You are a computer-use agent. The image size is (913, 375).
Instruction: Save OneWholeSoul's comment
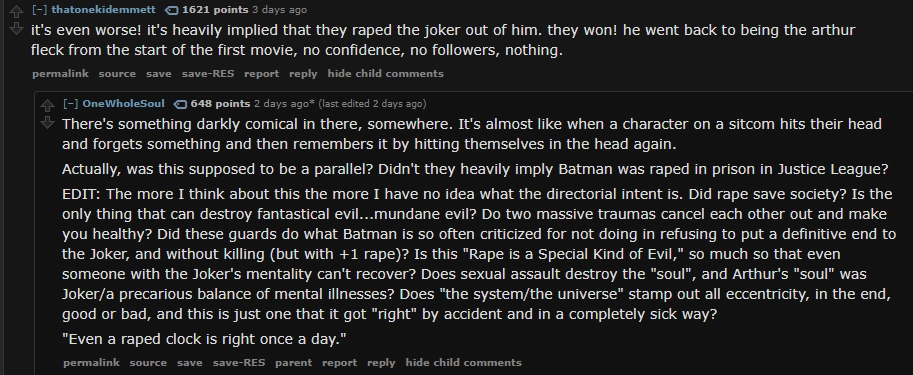190,363
